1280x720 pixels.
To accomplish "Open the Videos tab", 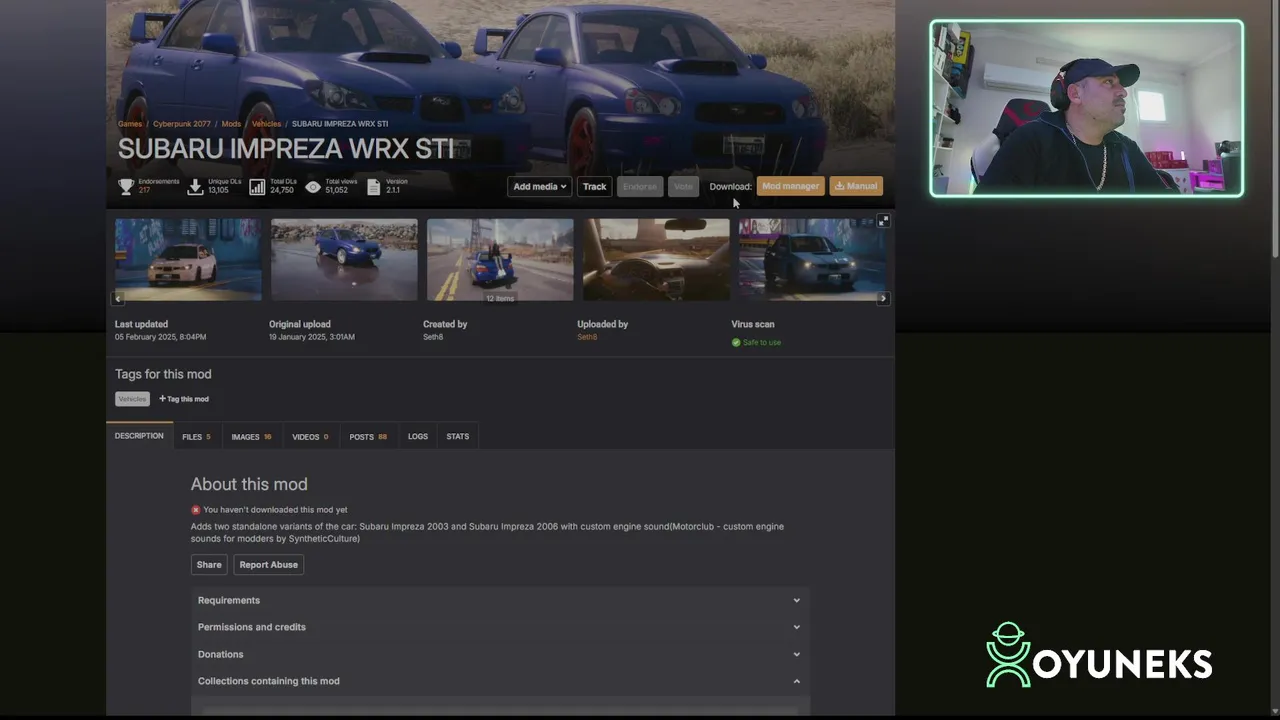I will [310, 437].
